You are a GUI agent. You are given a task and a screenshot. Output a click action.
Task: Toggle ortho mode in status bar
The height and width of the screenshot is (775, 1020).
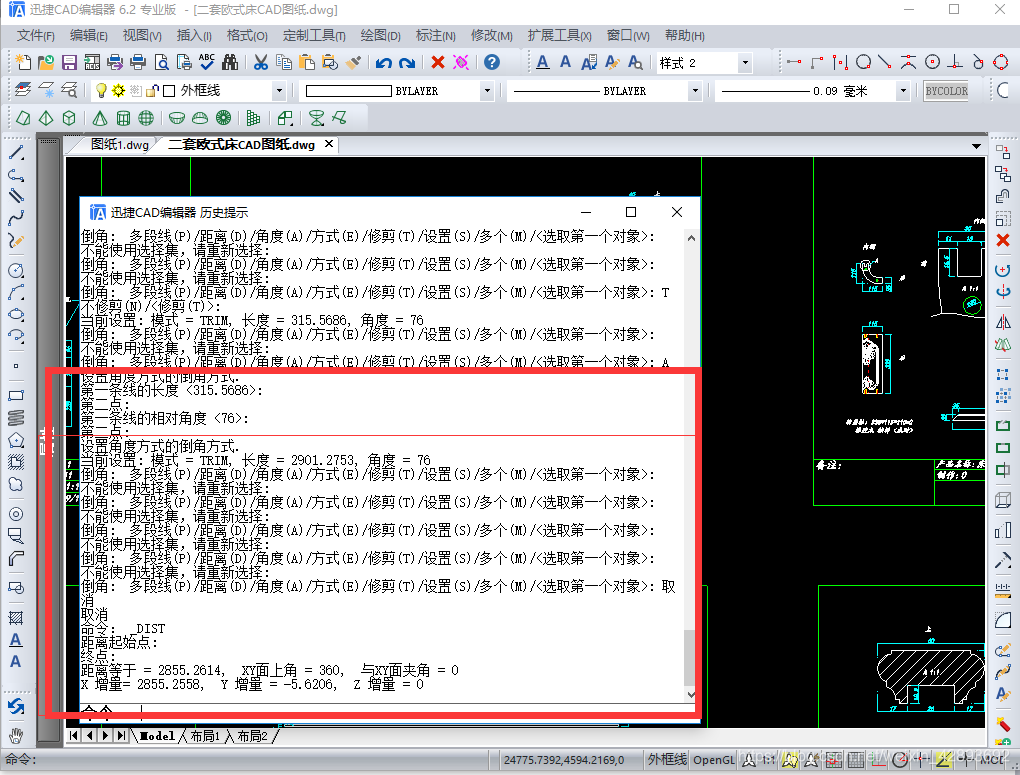point(878,759)
